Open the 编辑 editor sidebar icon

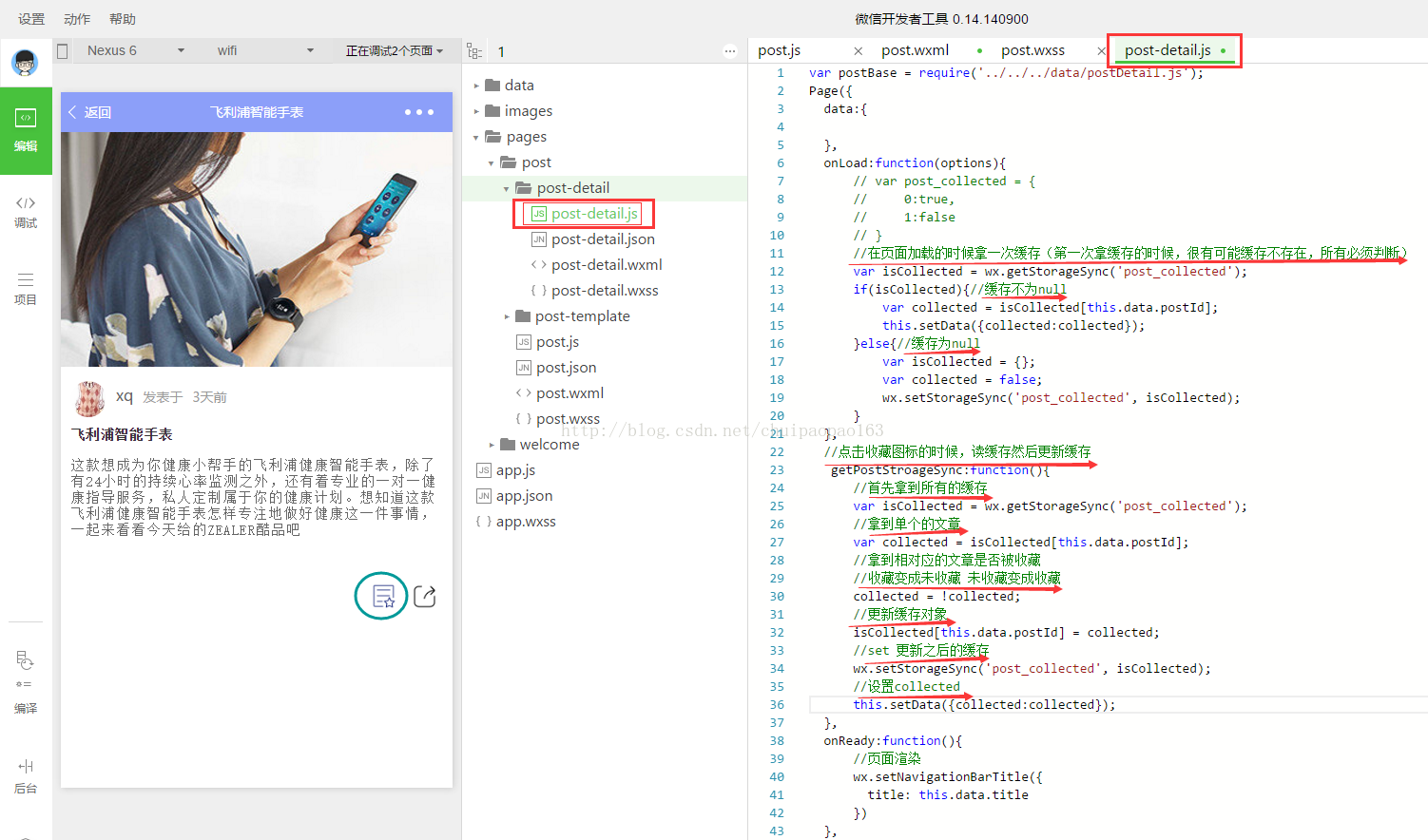click(26, 130)
